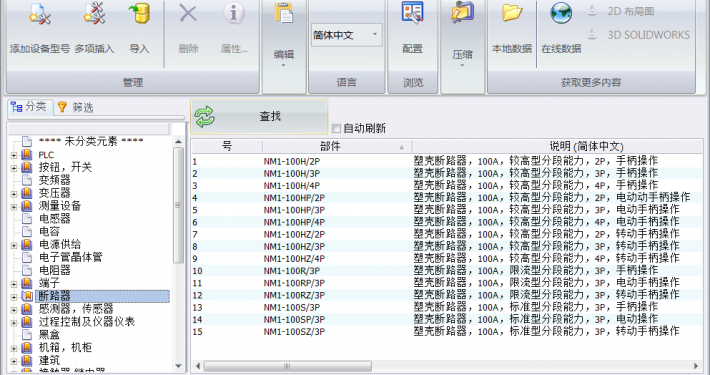This screenshot has width=710, height=375.
Task: Open 本地数据 folder icon
Action: pos(512,13)
